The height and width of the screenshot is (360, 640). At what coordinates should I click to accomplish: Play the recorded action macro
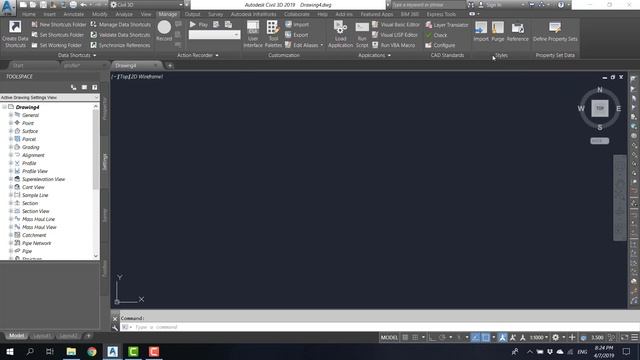(x=198, y=24)
